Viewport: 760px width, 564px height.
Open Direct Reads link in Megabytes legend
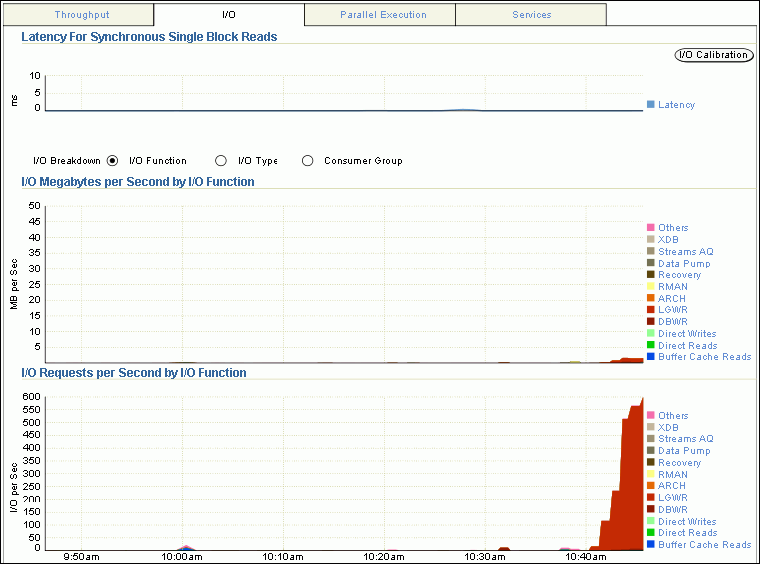point(687,345)
